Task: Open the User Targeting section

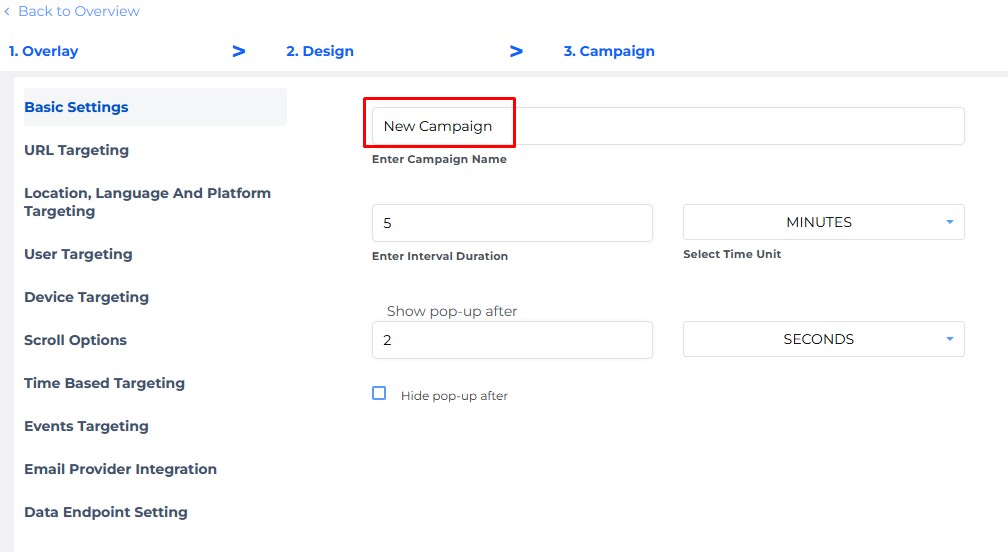Action: coord(78,254)
